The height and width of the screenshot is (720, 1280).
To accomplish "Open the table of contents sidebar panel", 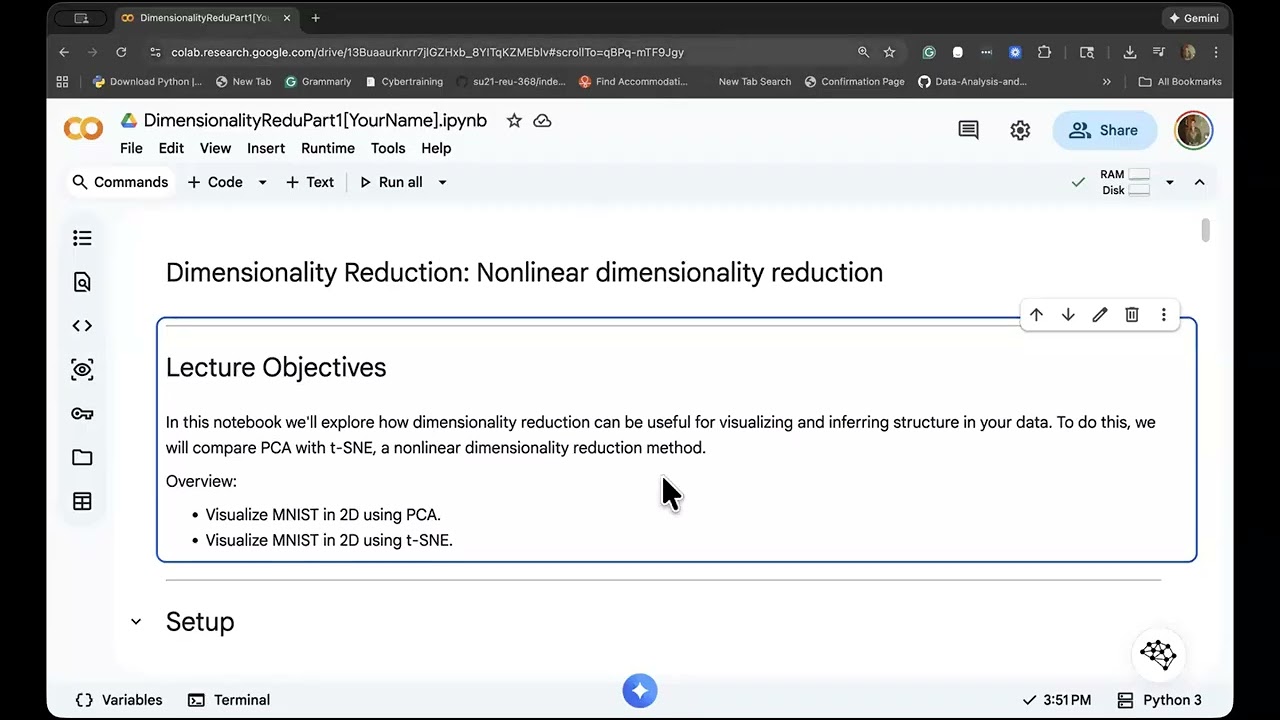I will click(82, 238).
